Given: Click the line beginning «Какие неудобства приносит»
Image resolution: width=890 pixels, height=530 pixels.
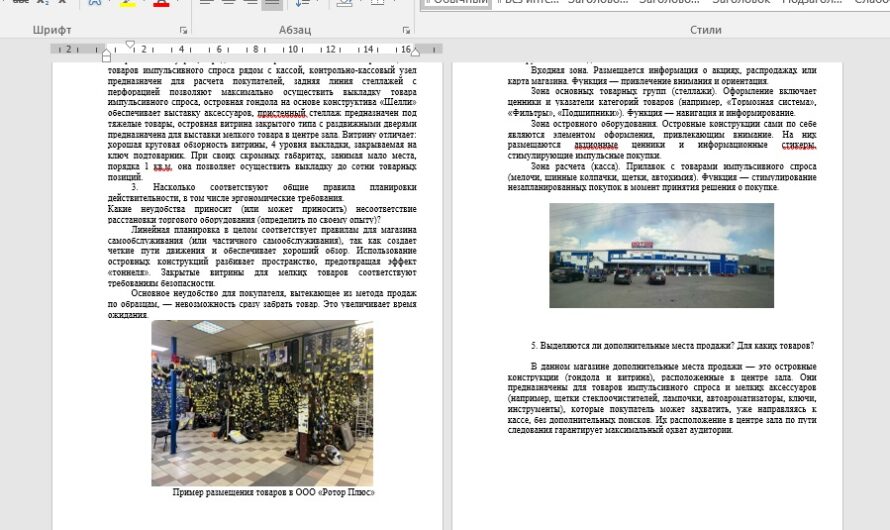Looking at the screenshot, I should click(262, 209).
